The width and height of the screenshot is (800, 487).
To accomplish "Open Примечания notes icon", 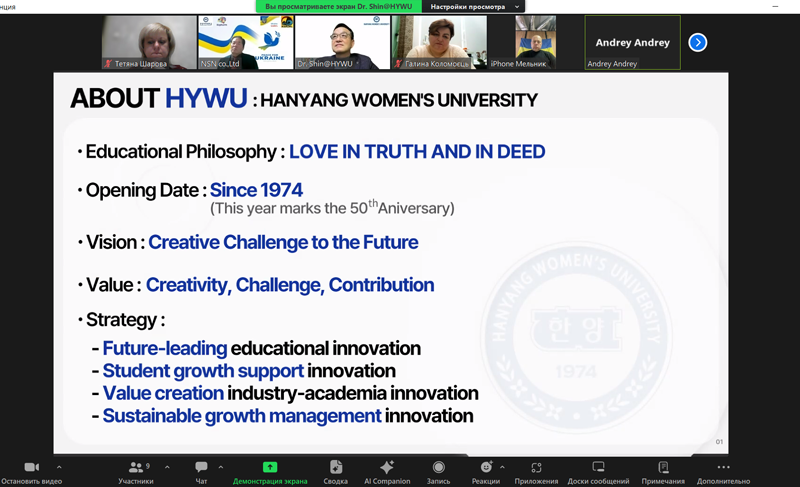I will pos(663,467).
